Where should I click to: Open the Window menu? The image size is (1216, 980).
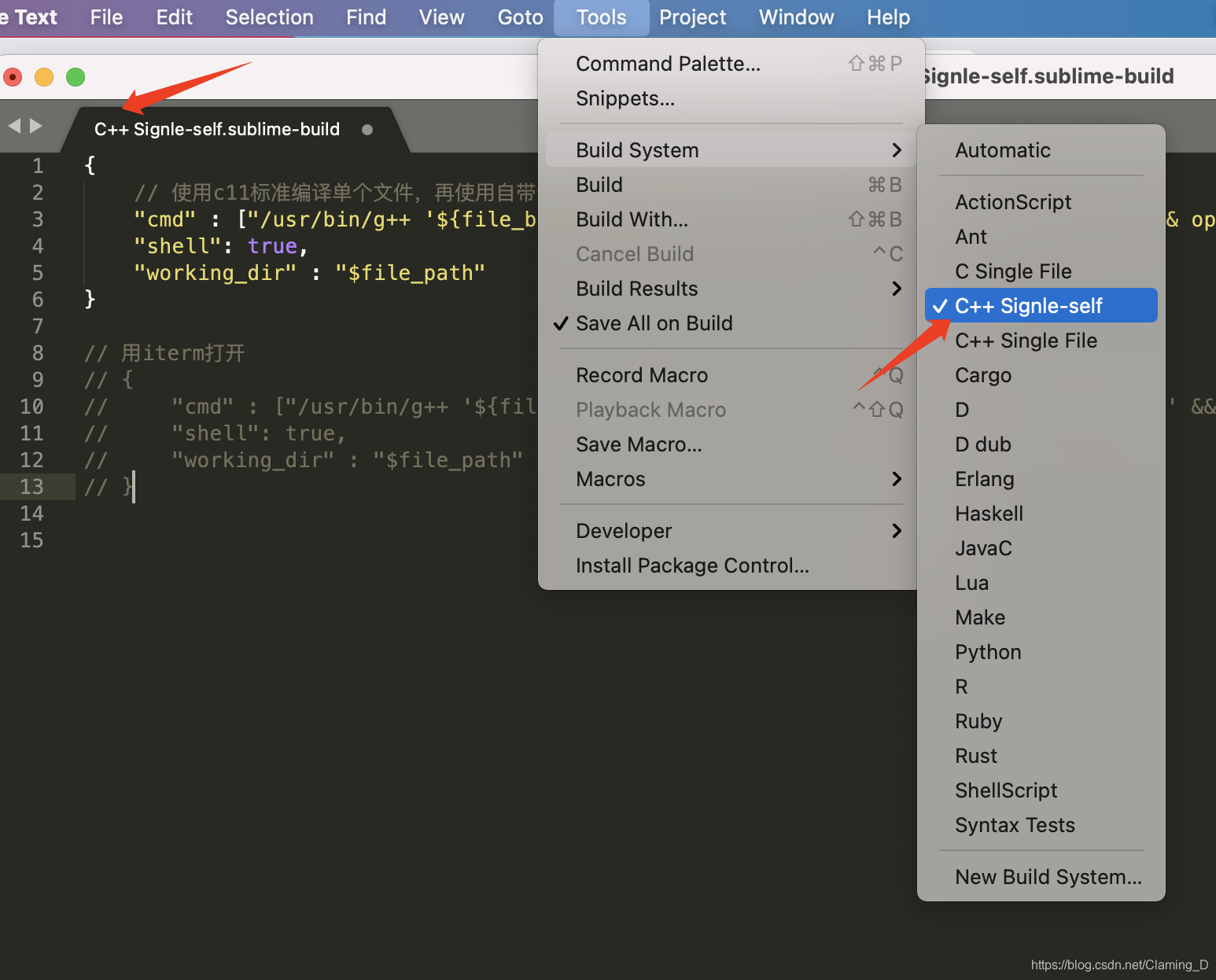[796, 17]
